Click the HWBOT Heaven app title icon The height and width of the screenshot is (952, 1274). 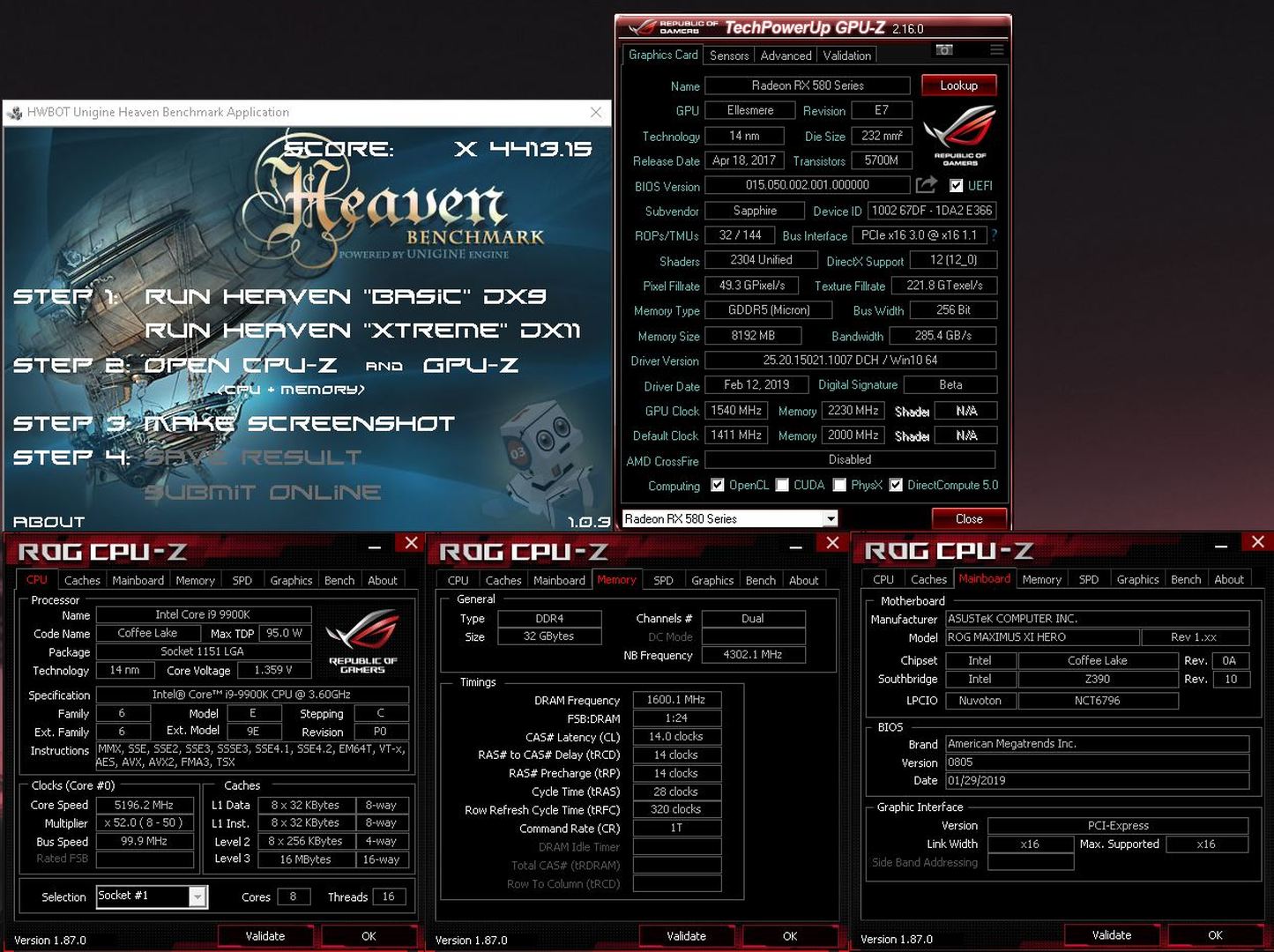14,113
